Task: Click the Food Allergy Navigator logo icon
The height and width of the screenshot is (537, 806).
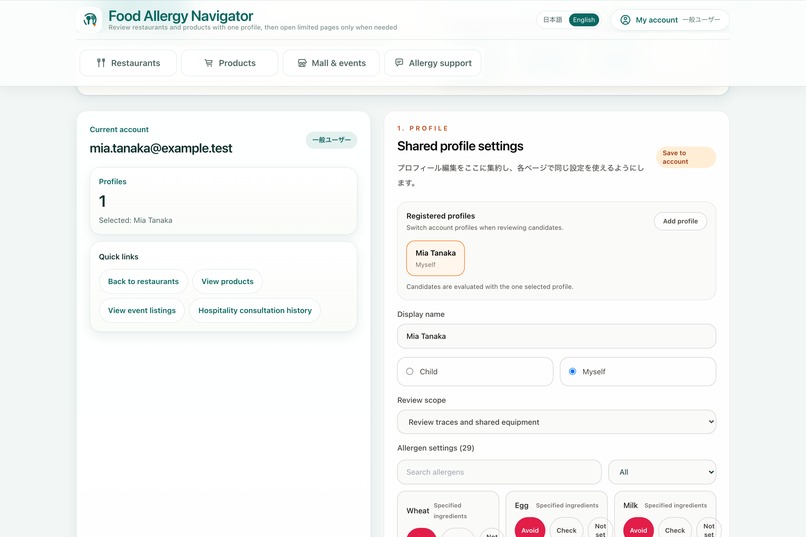Action: (90, 20)
